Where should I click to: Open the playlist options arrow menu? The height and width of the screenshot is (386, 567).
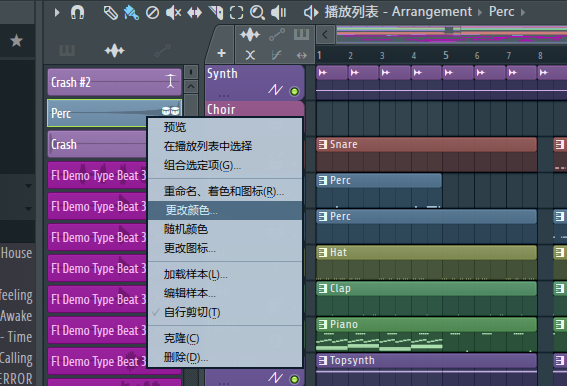[x=57, y=13]
